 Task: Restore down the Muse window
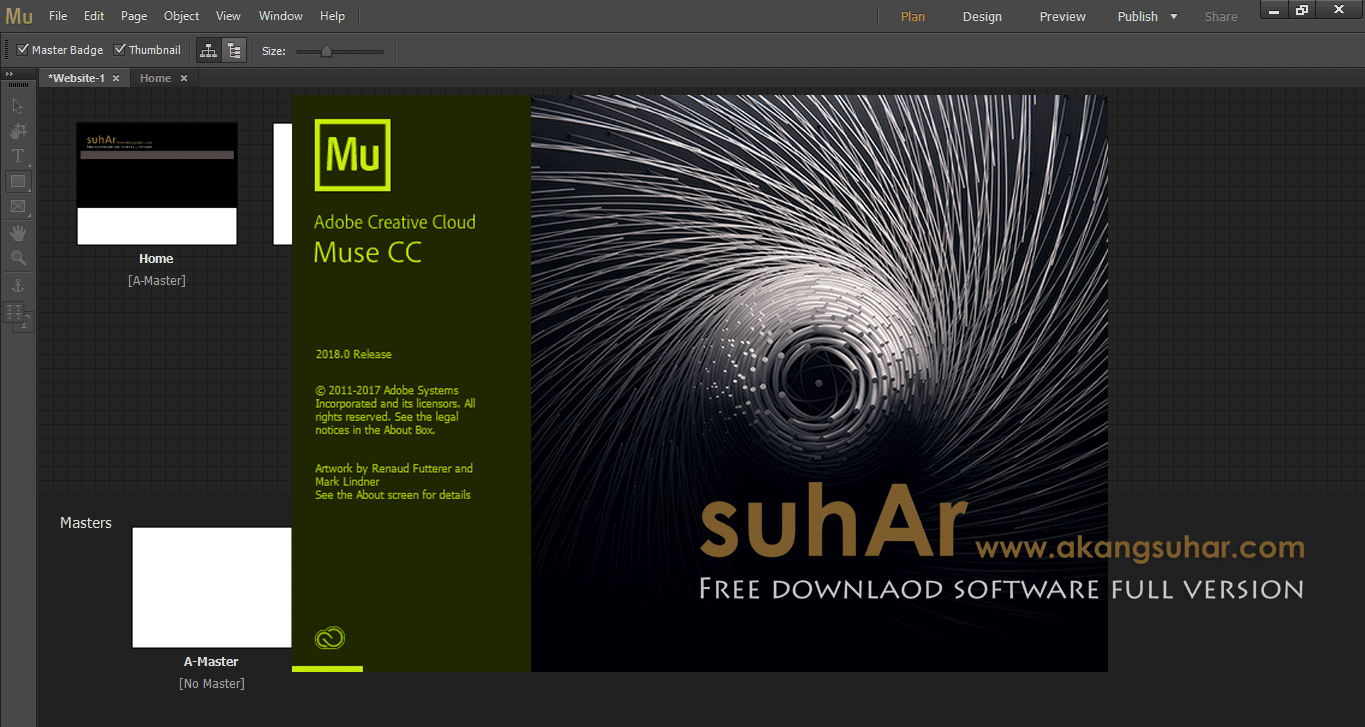tap(1302, 9)
